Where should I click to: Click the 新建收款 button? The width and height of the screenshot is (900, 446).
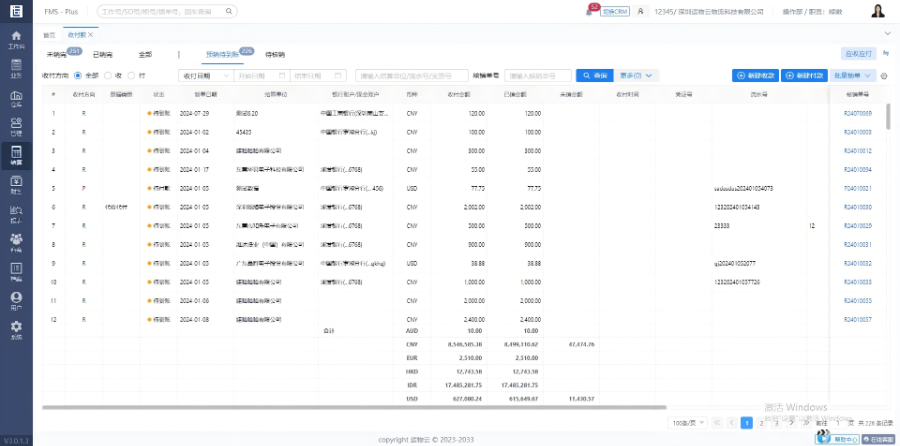click(x=755, y=75)
